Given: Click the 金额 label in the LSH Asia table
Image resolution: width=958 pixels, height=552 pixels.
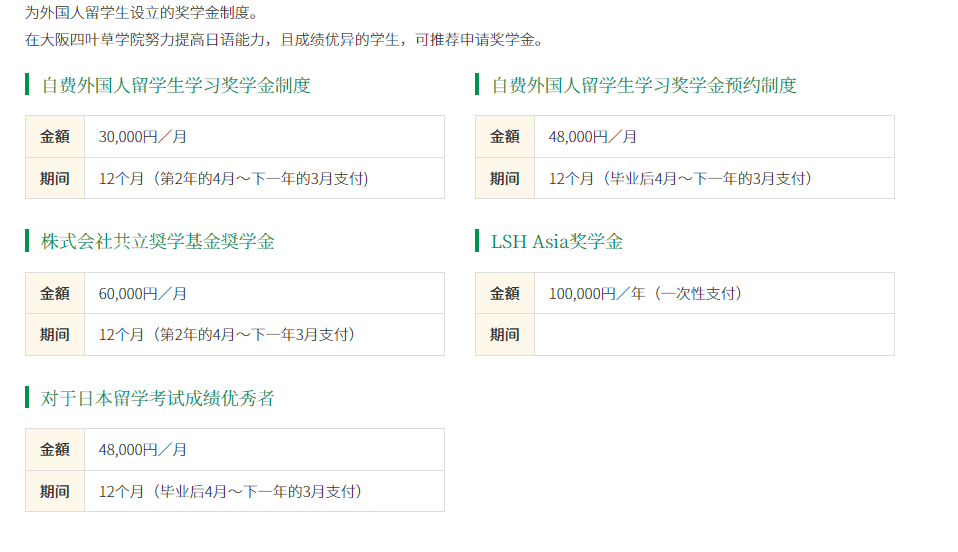Looking at the screenshot, I should point(505,293).
